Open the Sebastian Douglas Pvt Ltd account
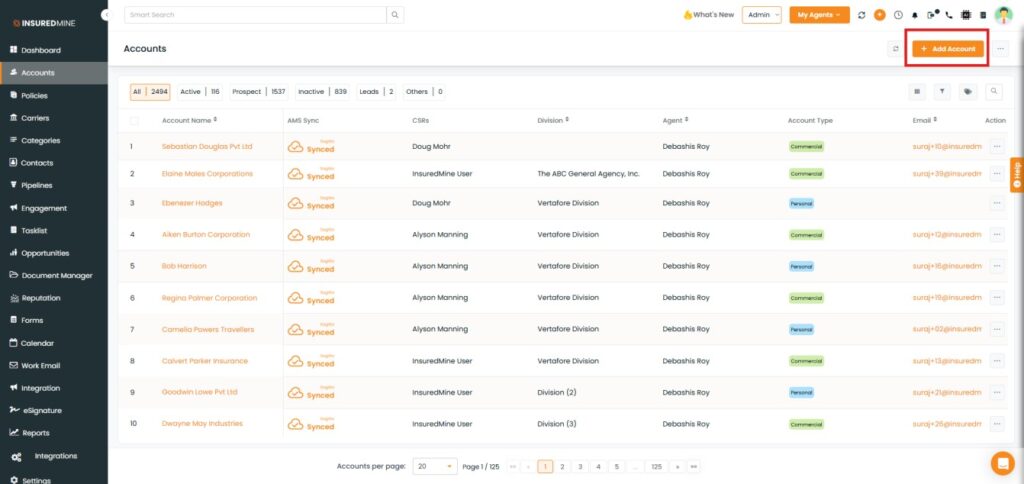 pos(207,146)
